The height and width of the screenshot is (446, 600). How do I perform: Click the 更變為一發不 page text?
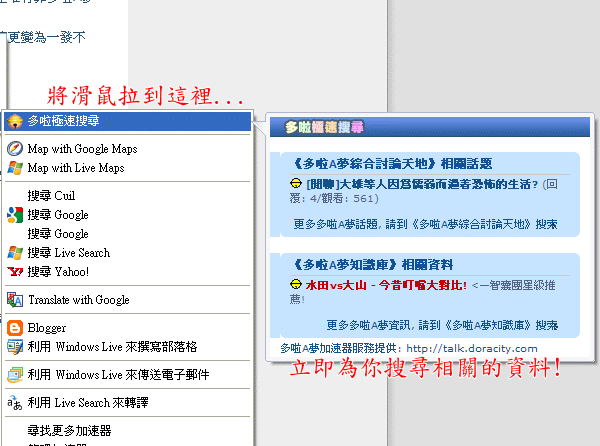pos(45,37)
